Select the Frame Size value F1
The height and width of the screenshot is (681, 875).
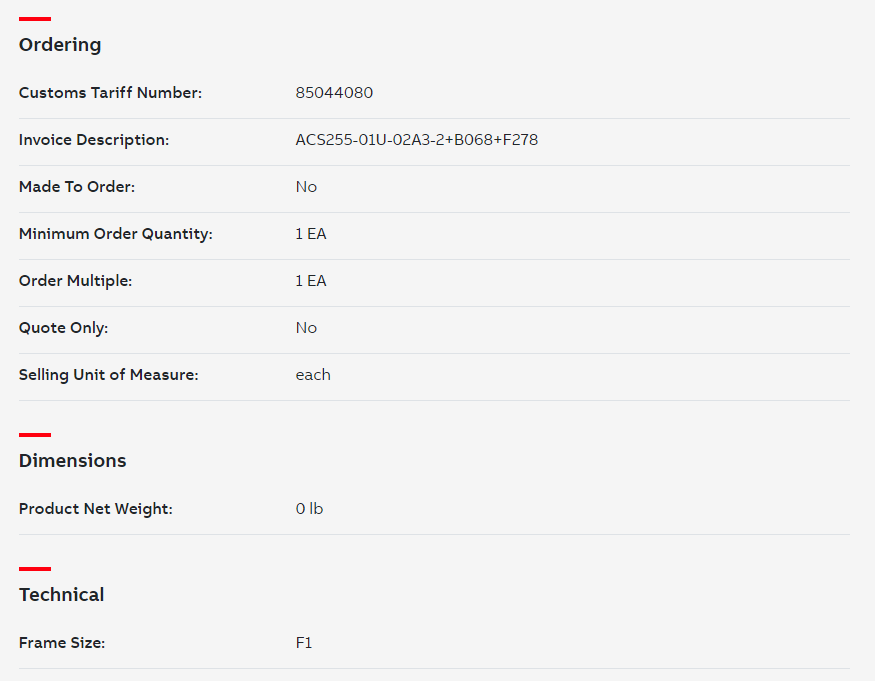click(304, 643)
